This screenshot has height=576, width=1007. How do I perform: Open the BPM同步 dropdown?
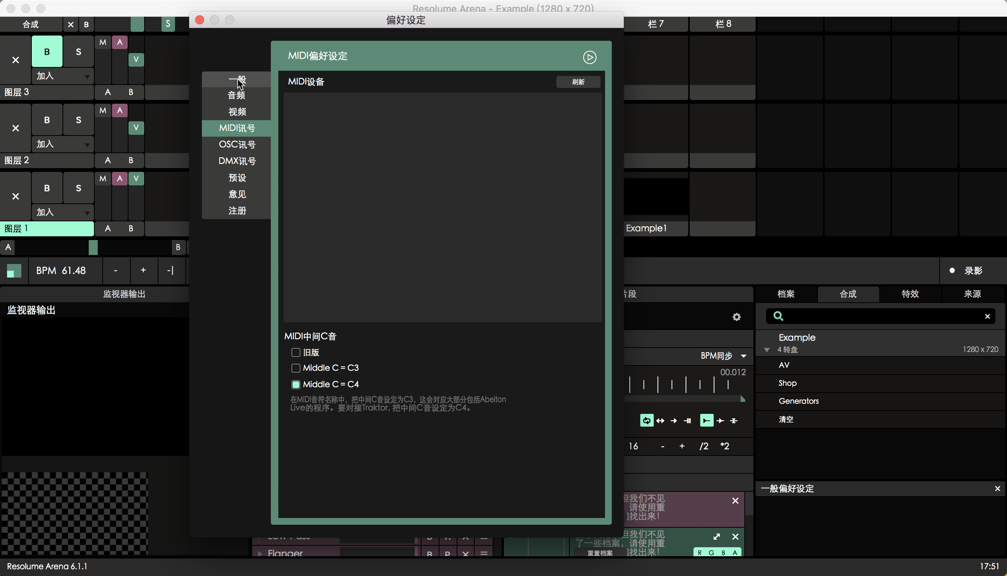pyautogui.click(x=720, y=355)
